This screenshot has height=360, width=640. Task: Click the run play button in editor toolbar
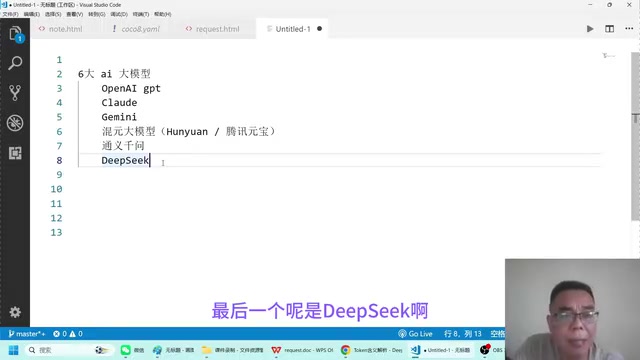coord(590,29)
